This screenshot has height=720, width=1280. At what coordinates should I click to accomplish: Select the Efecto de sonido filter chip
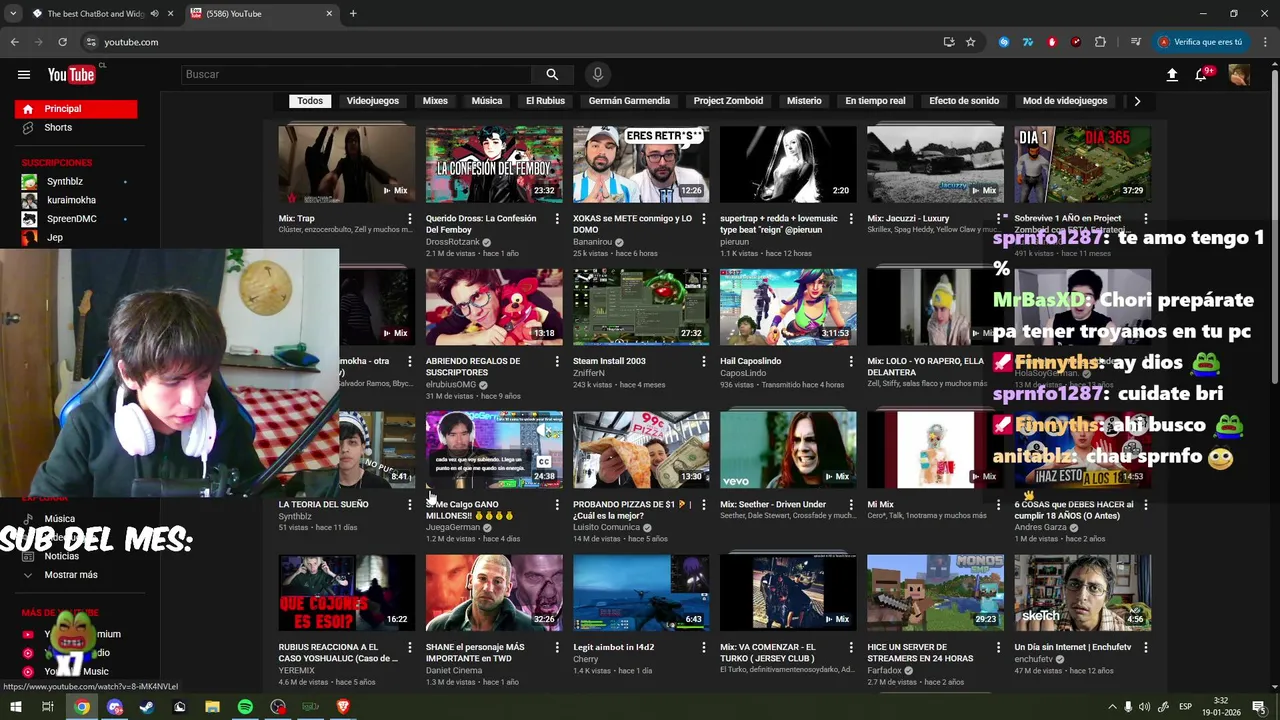(x=964, y=101)
